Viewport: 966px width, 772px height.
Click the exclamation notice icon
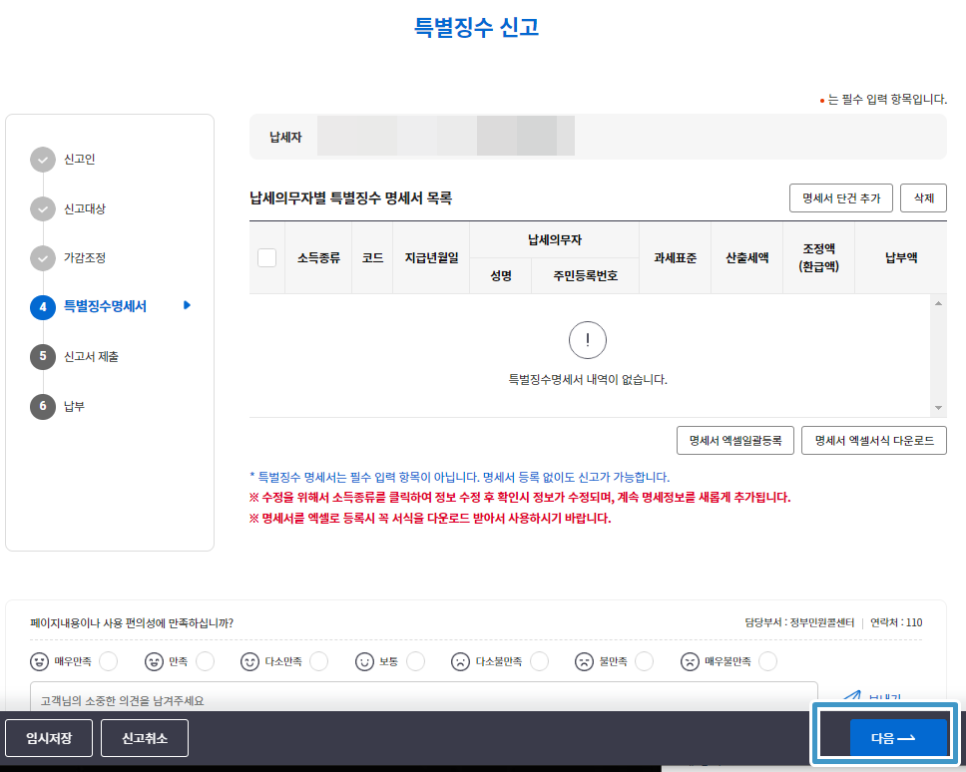pyautogui.click(x=587, y=339)
